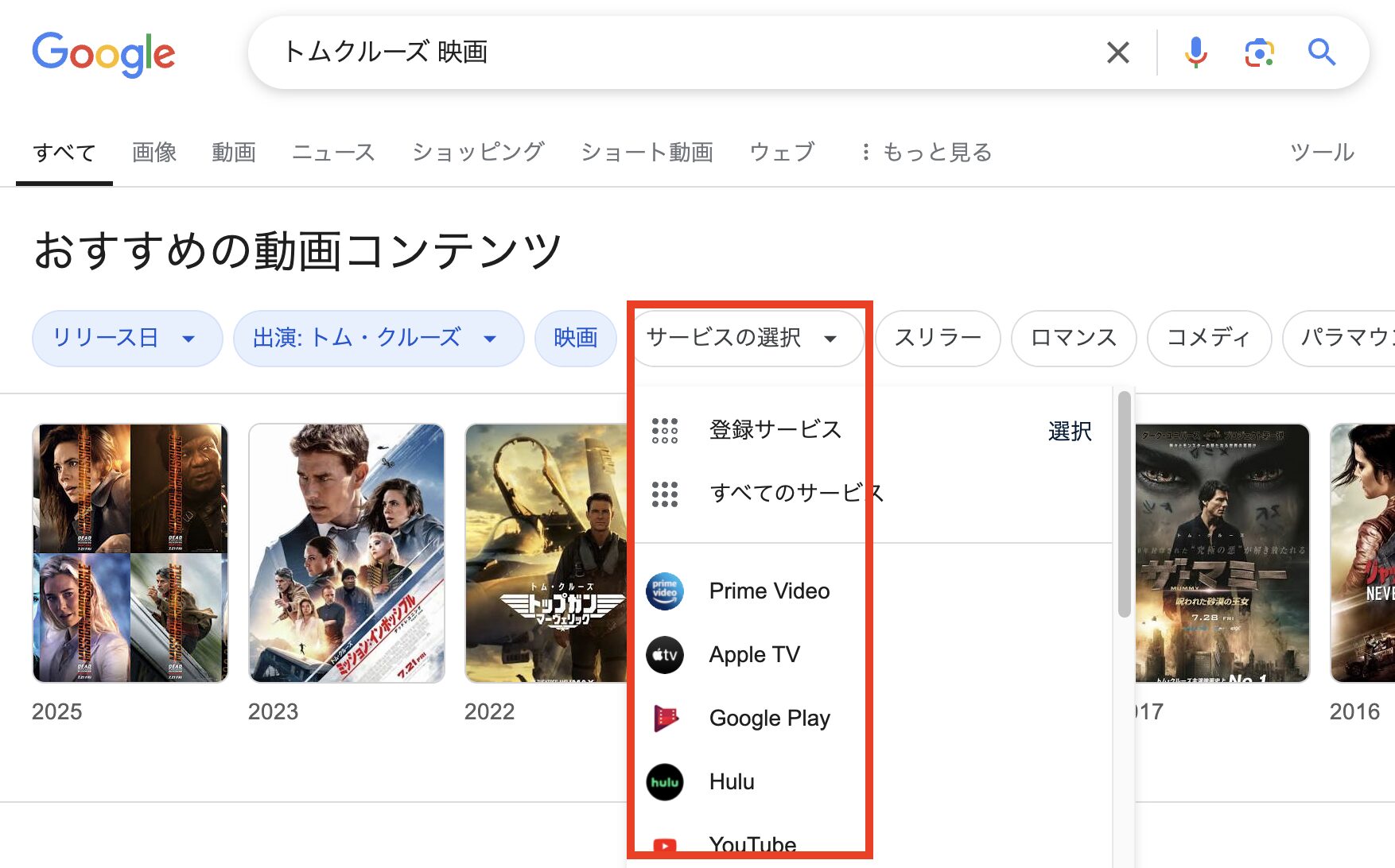Choose 登録サービス in the service menu
This screenshot has width=1395, height=868.
click(x=775, y=430)
